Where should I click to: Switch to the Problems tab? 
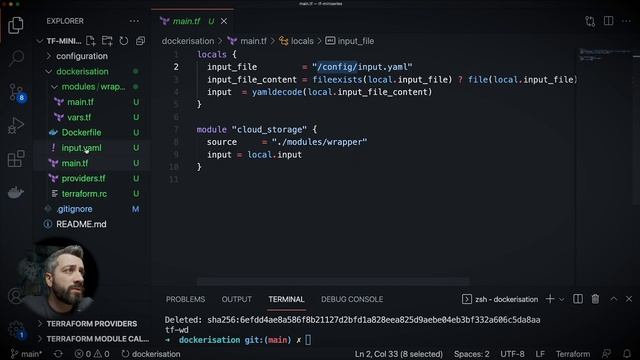pos(185,299)
